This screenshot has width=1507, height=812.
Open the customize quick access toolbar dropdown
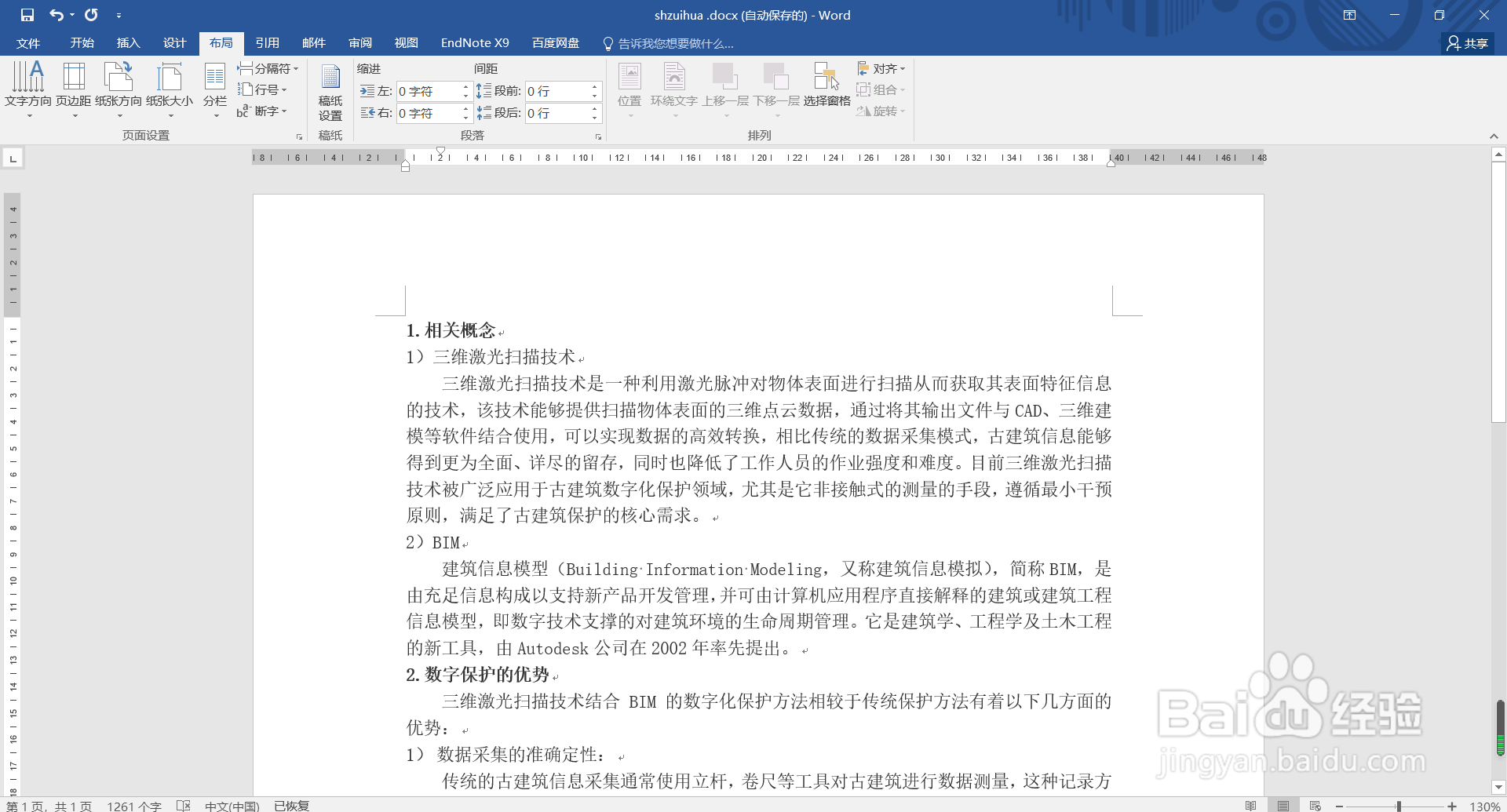pos(119,15)
